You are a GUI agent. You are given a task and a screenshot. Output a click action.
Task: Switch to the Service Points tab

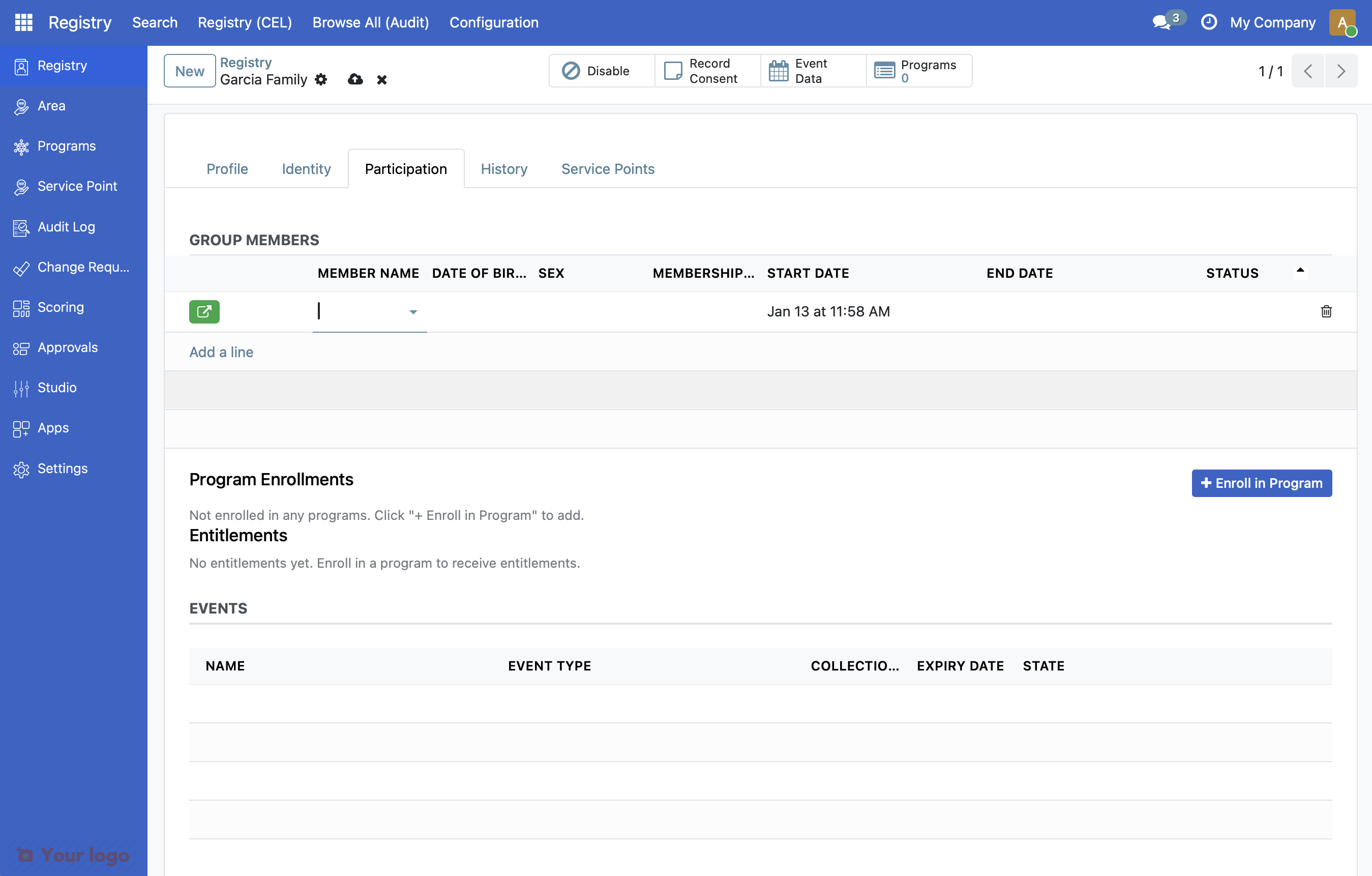[x=607, y=169]
